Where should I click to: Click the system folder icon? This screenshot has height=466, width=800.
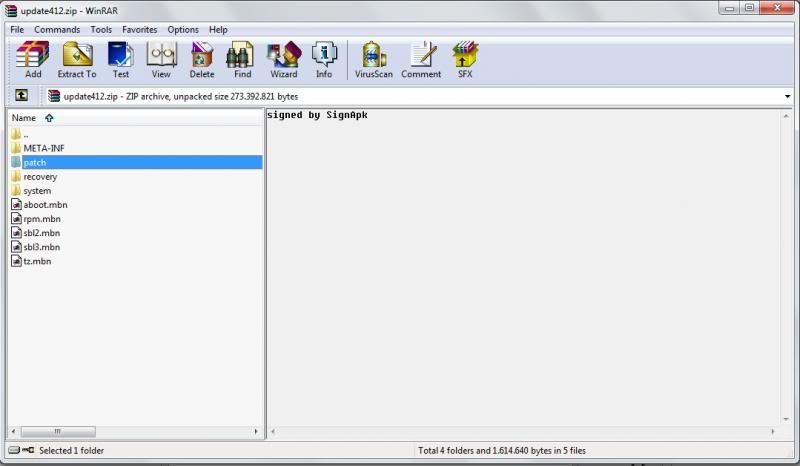click(x=16, y=190)
